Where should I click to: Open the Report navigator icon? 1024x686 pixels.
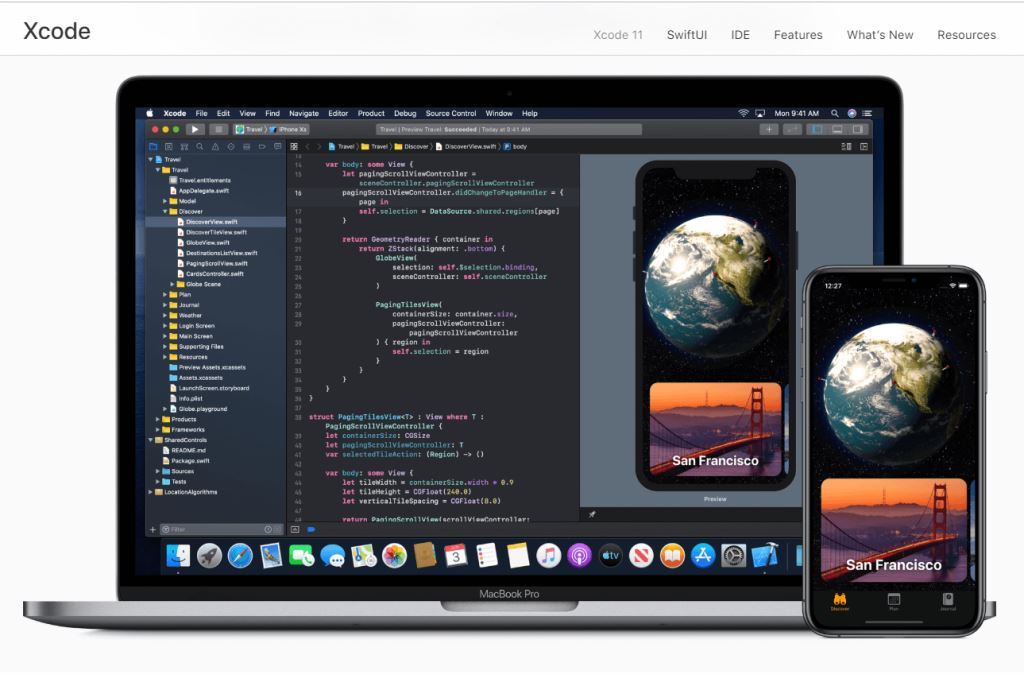pos(278,147)
